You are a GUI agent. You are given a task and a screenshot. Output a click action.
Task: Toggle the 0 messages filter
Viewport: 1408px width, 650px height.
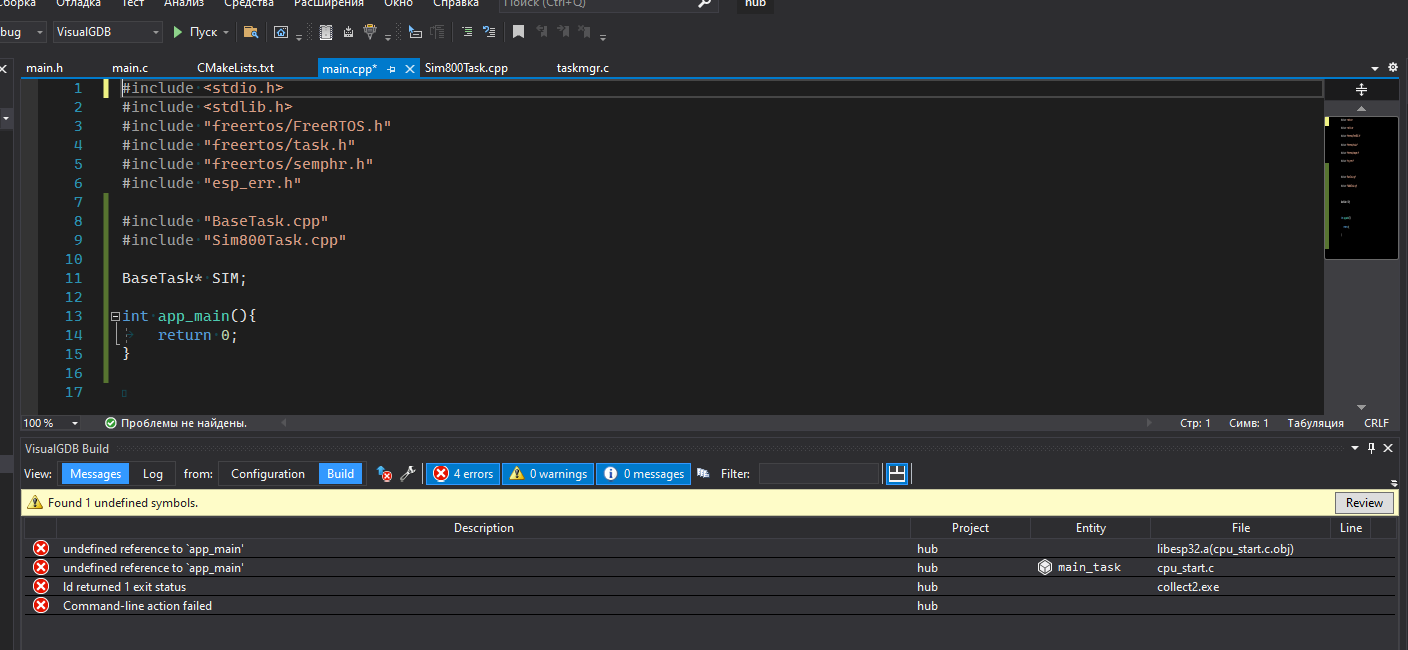click(x=643, y=474)
